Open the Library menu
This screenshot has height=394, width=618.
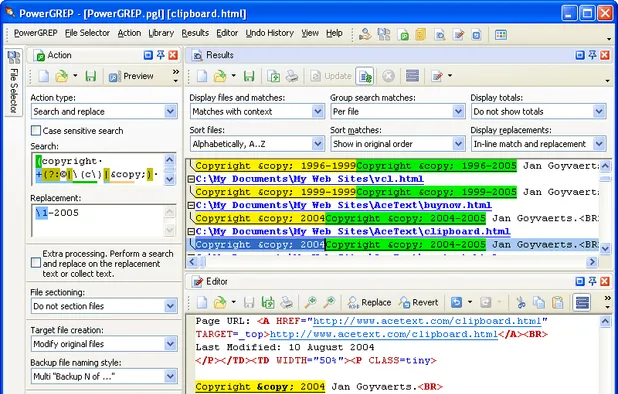(x=161, y=33)
